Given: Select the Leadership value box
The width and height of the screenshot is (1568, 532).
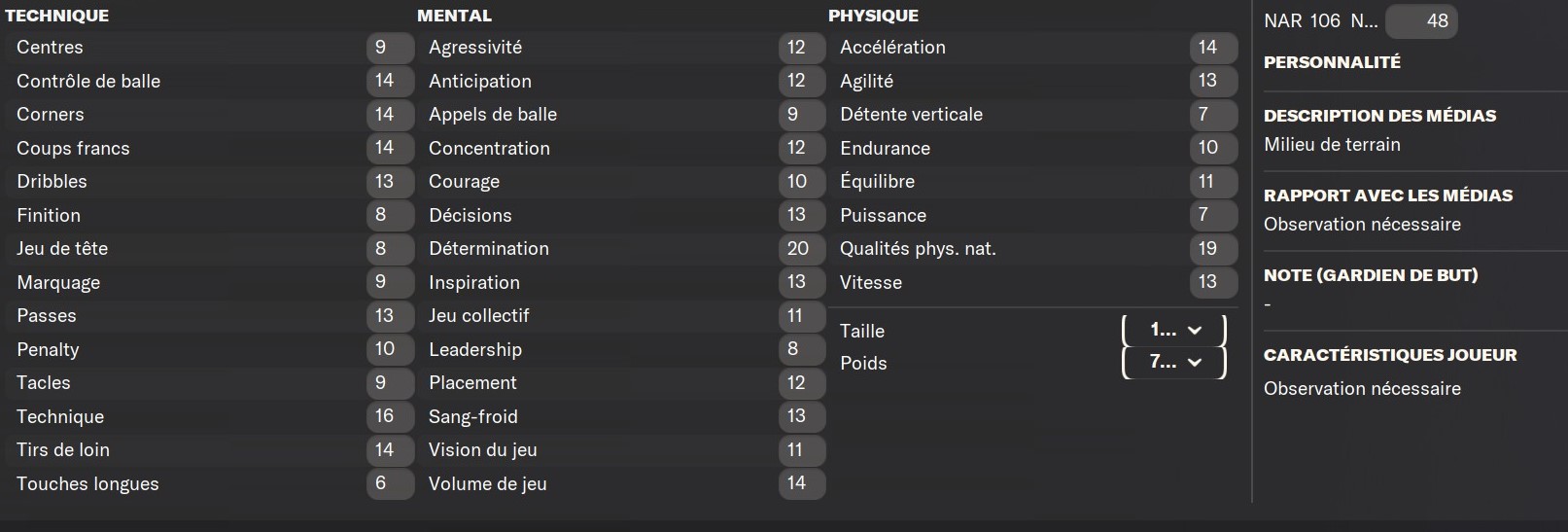Looking at the screenshot, I should click(x=802, y=349).
